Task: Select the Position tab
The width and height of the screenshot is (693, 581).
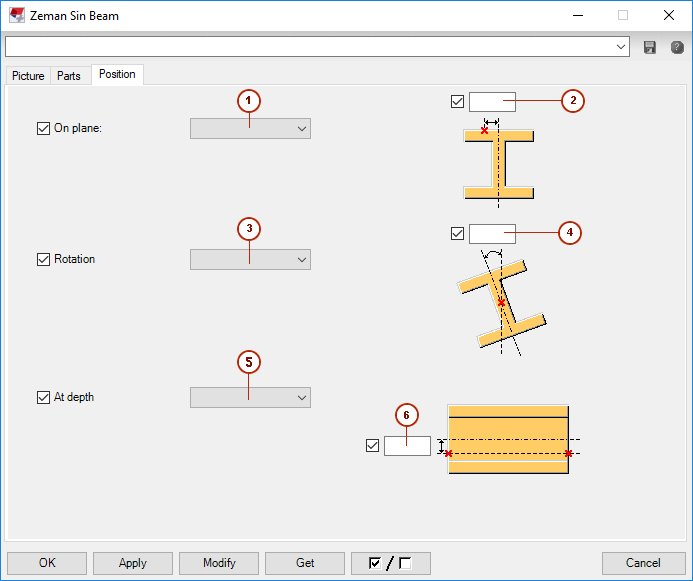Action: (x=117, y=74)
